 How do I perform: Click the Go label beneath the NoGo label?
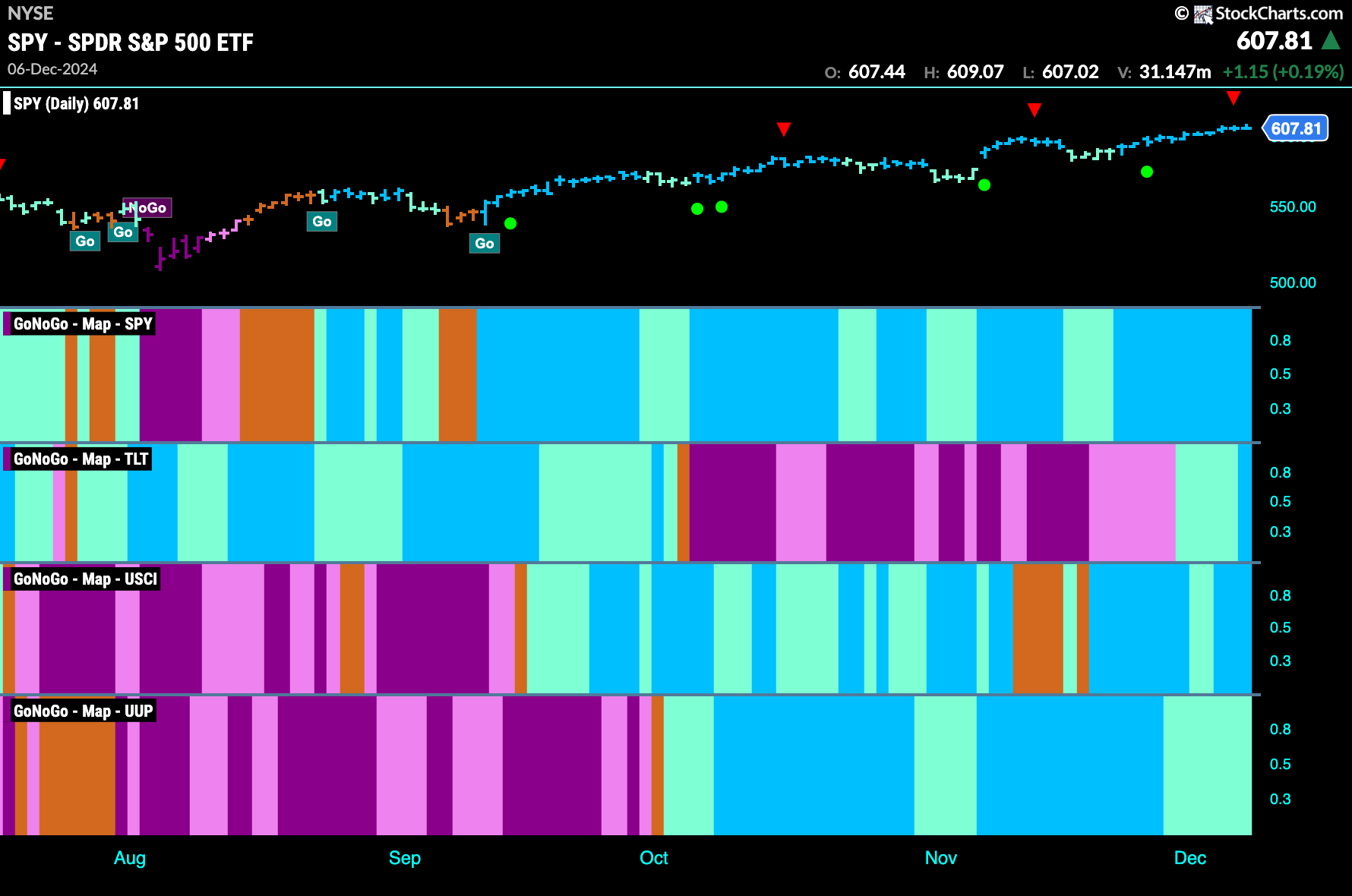click(123, 232)
